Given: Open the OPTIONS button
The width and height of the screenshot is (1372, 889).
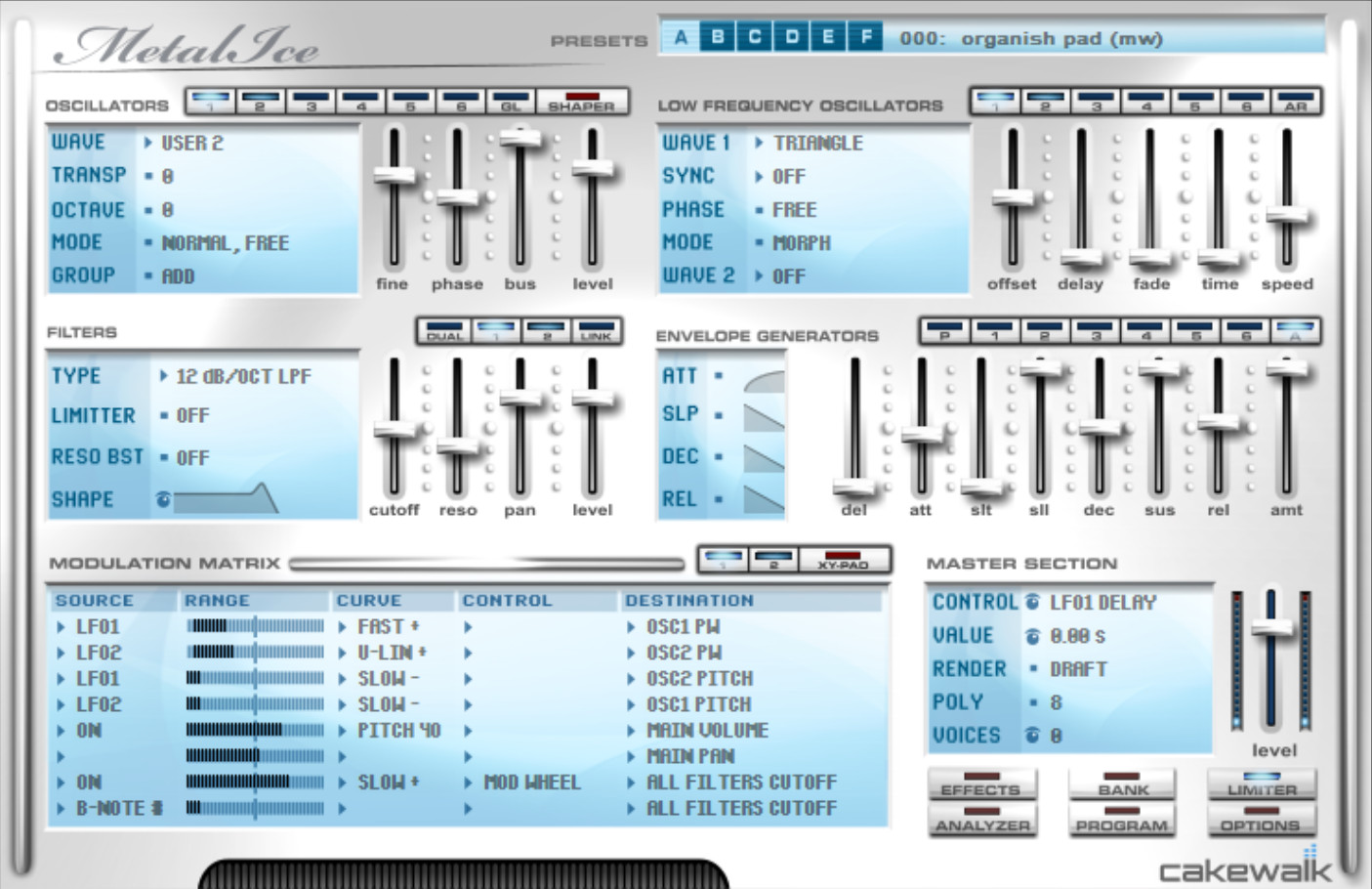Looking at the screenshot, I should click(1262, 820).
